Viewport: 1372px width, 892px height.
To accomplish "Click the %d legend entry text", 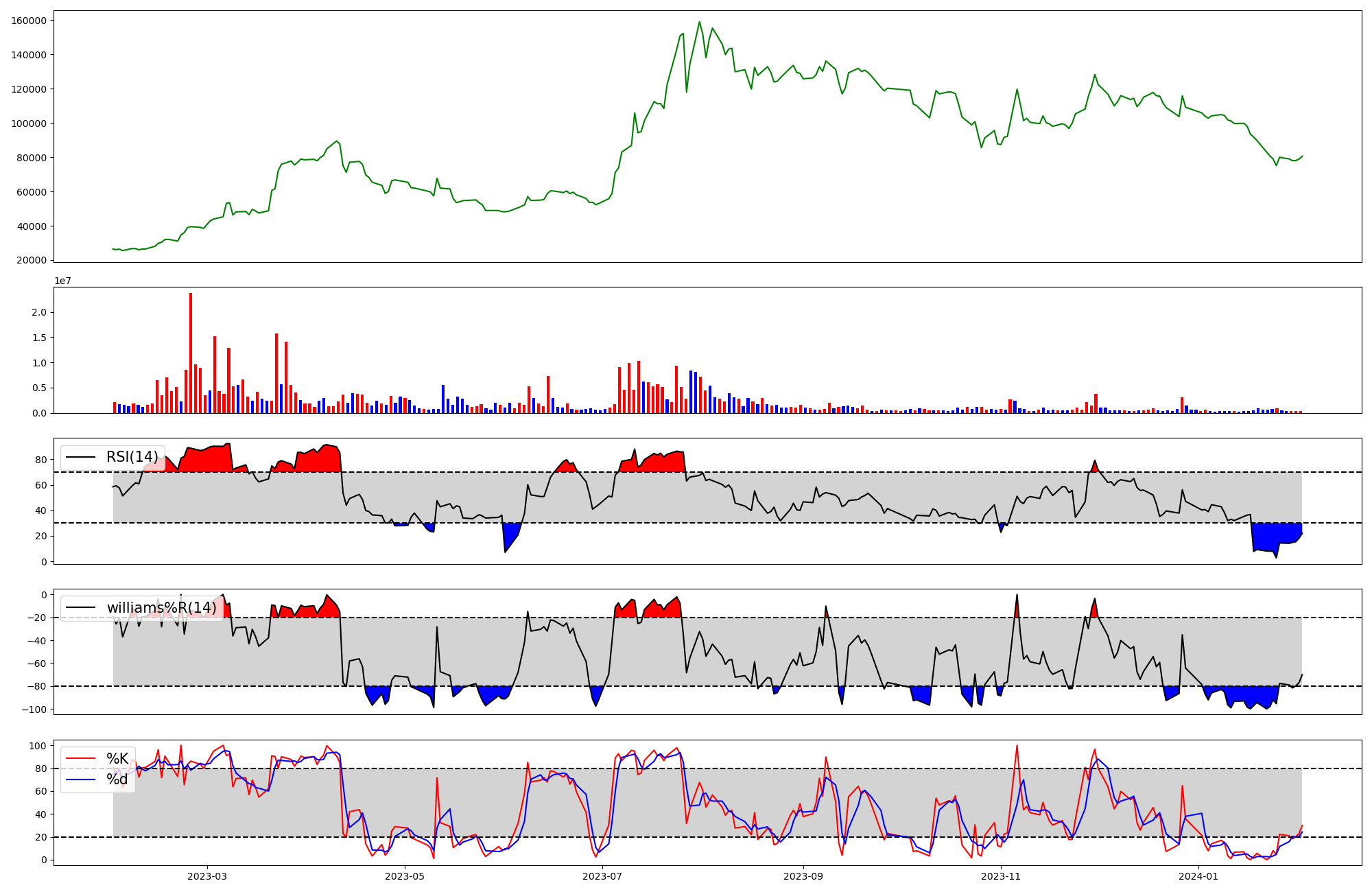I will (x=117, y=779).
